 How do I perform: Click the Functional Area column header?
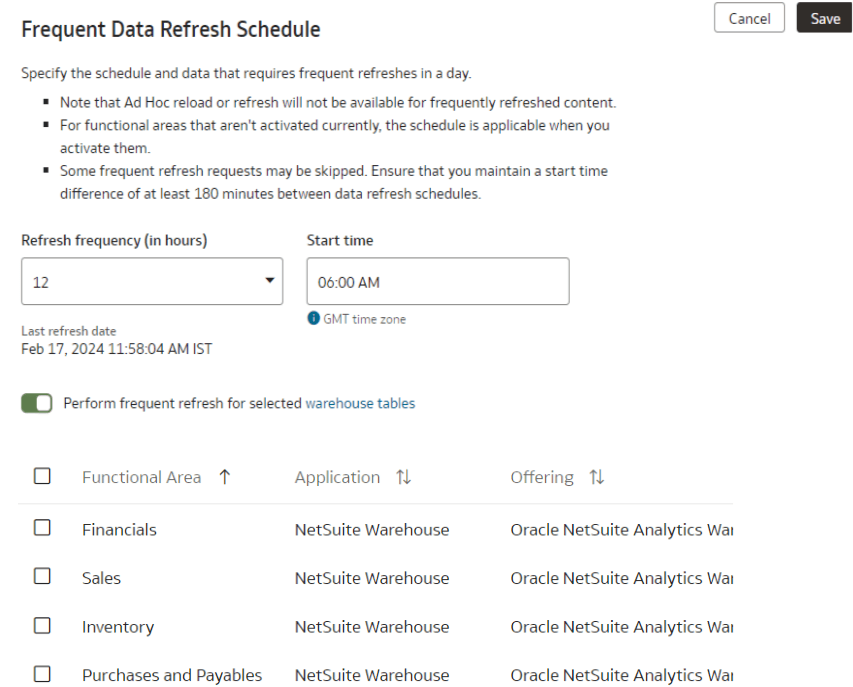point(141,477)
